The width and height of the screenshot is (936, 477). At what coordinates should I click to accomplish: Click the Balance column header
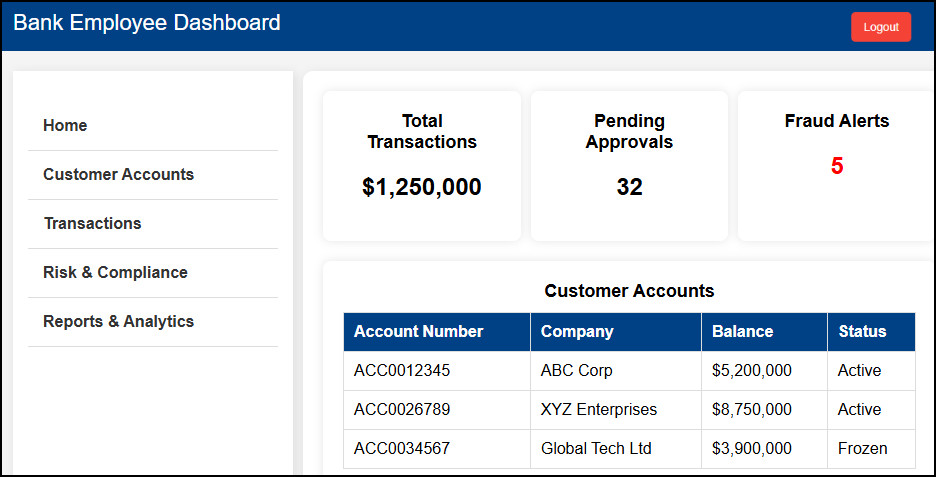pyautogui.click(x=742, y=332)
